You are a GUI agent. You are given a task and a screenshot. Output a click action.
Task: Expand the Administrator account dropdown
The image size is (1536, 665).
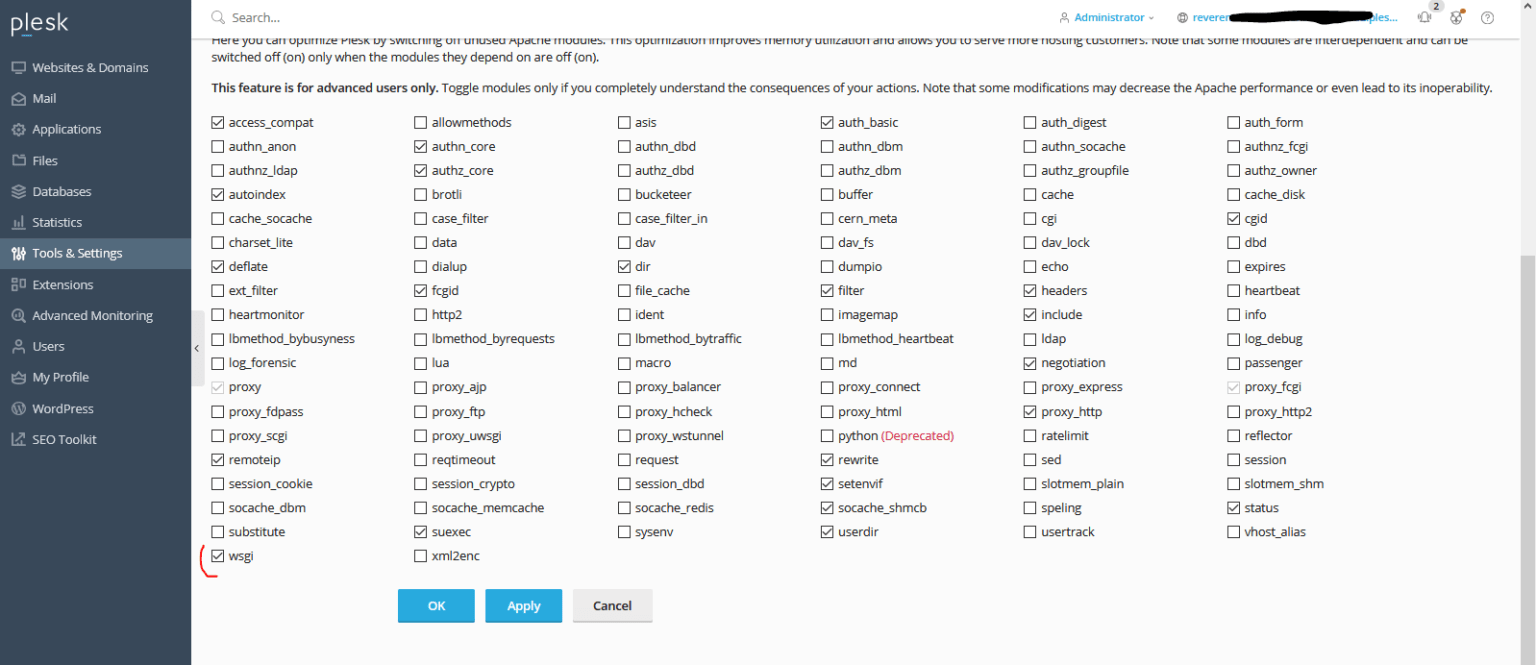[x=1107, y=18]
